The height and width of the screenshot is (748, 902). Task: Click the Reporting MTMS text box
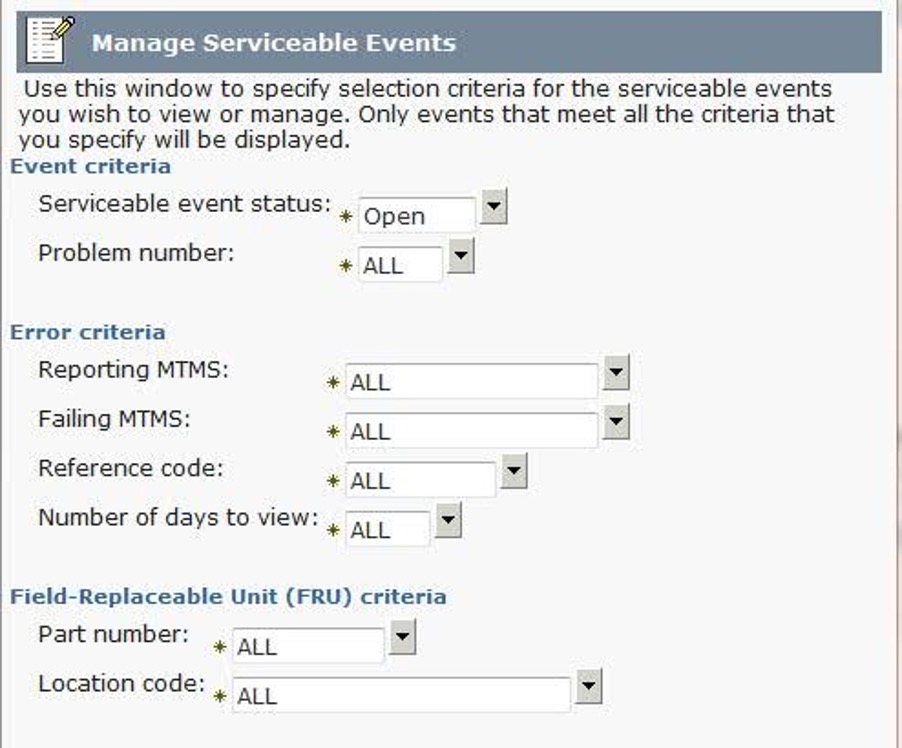tap(470, 378)
